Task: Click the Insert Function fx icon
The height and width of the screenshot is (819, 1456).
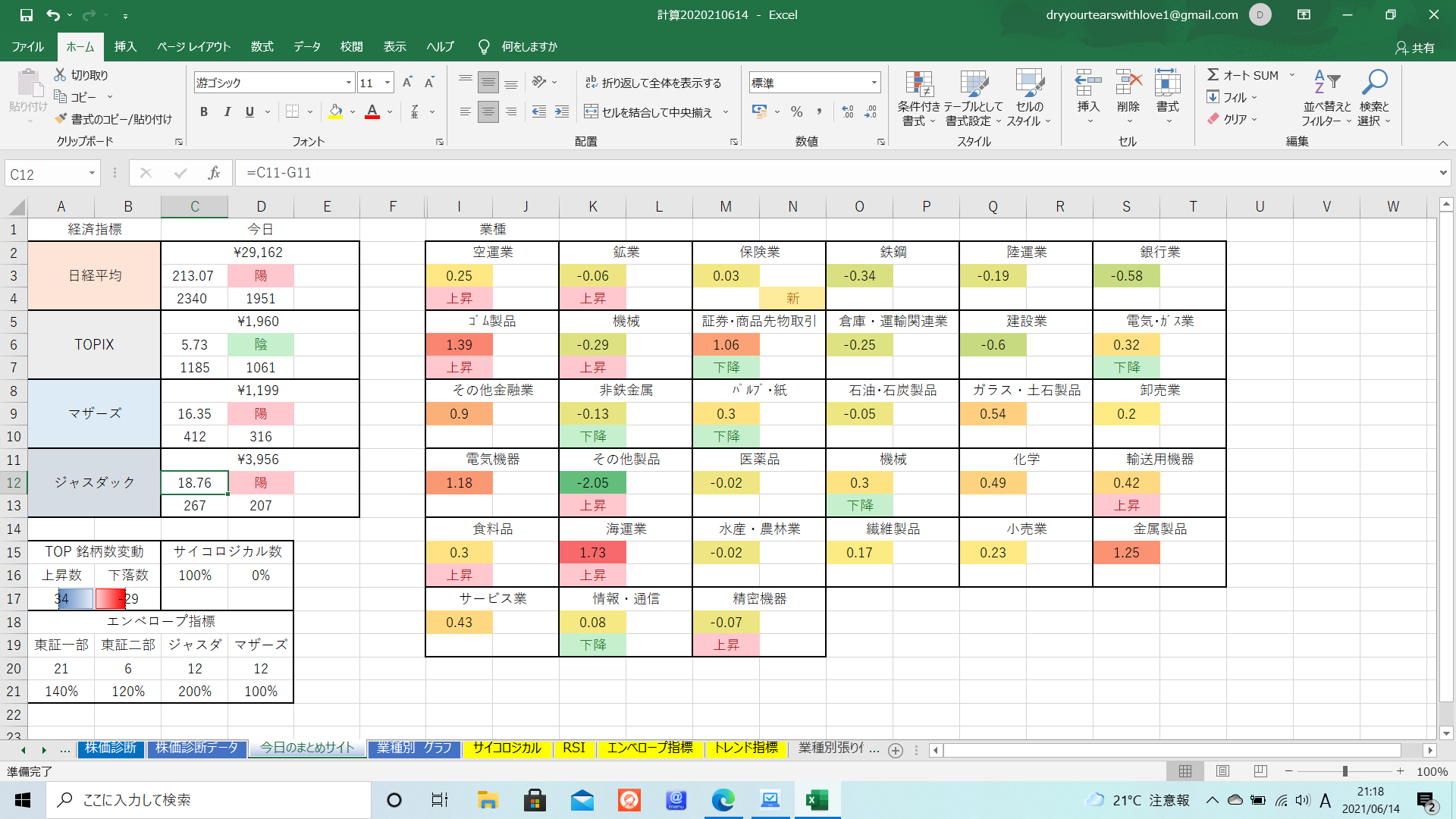Action: coord(214,173)
